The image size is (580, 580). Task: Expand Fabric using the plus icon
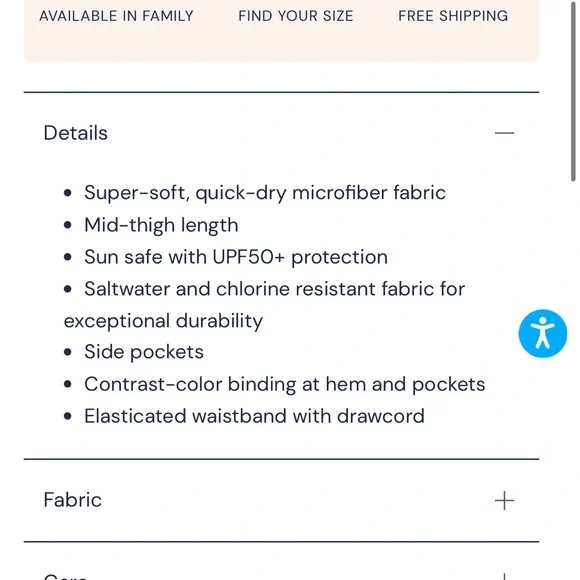tap(504, 500)
